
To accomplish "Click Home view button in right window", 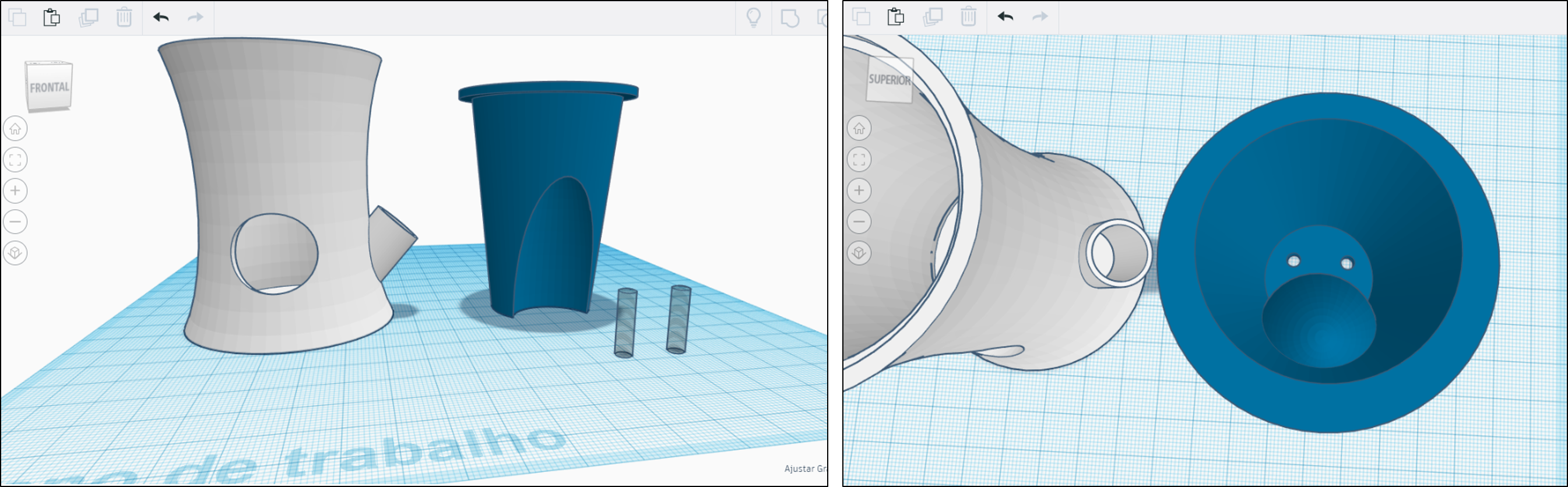I will (859, 128).
